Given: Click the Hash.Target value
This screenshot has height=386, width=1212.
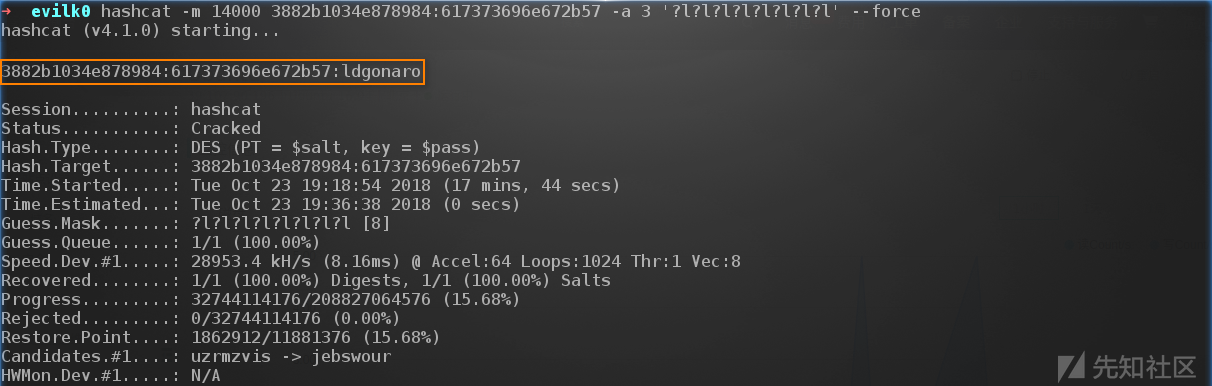Looking at the screenshot, I should coord(355,166).
